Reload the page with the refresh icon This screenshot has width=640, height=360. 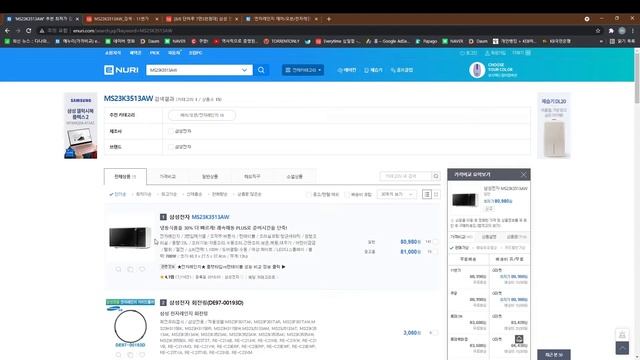pyautogui.click(x=28, y=31)
